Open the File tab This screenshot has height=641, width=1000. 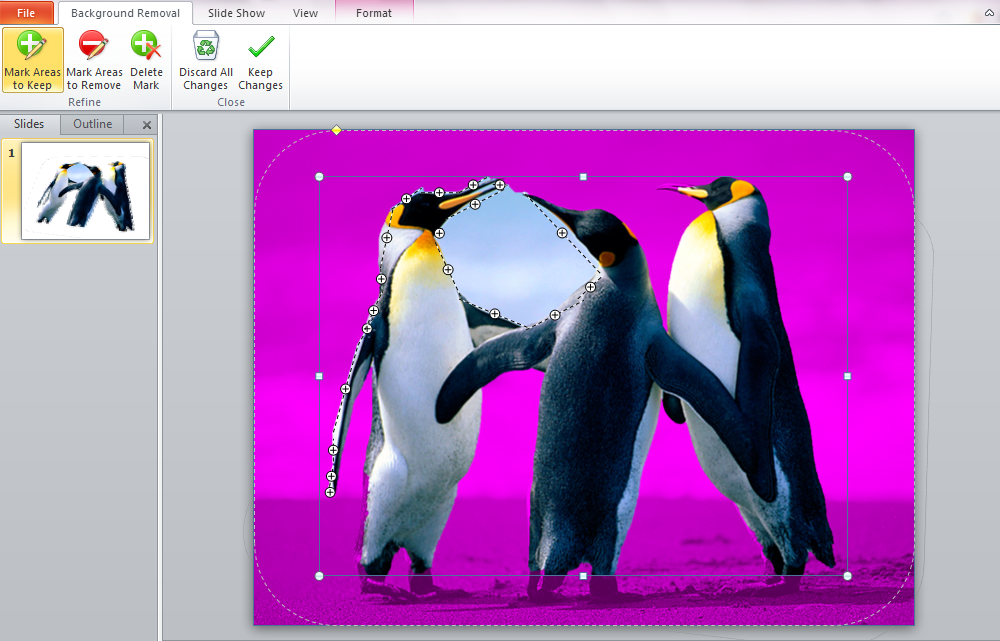tap(27, 13)
